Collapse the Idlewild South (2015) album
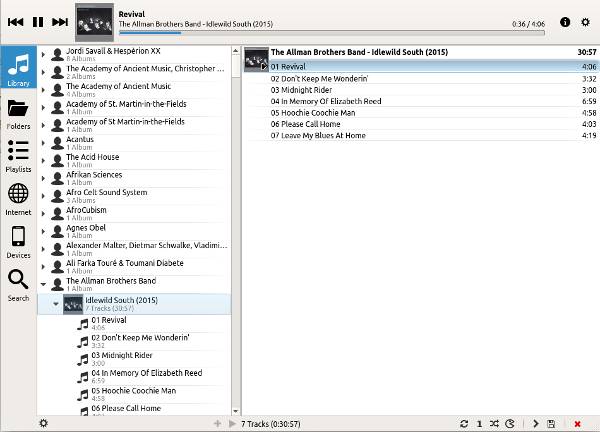 (x=56, y=304)
